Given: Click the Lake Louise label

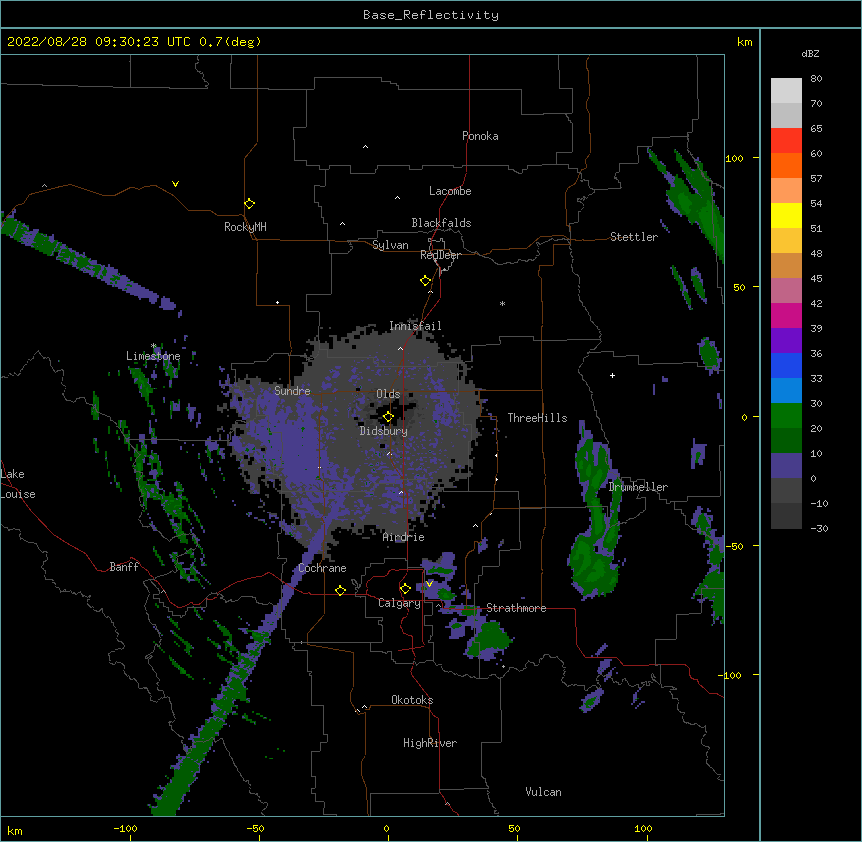Looking at the screenshot, I should (x=18, y=484).
